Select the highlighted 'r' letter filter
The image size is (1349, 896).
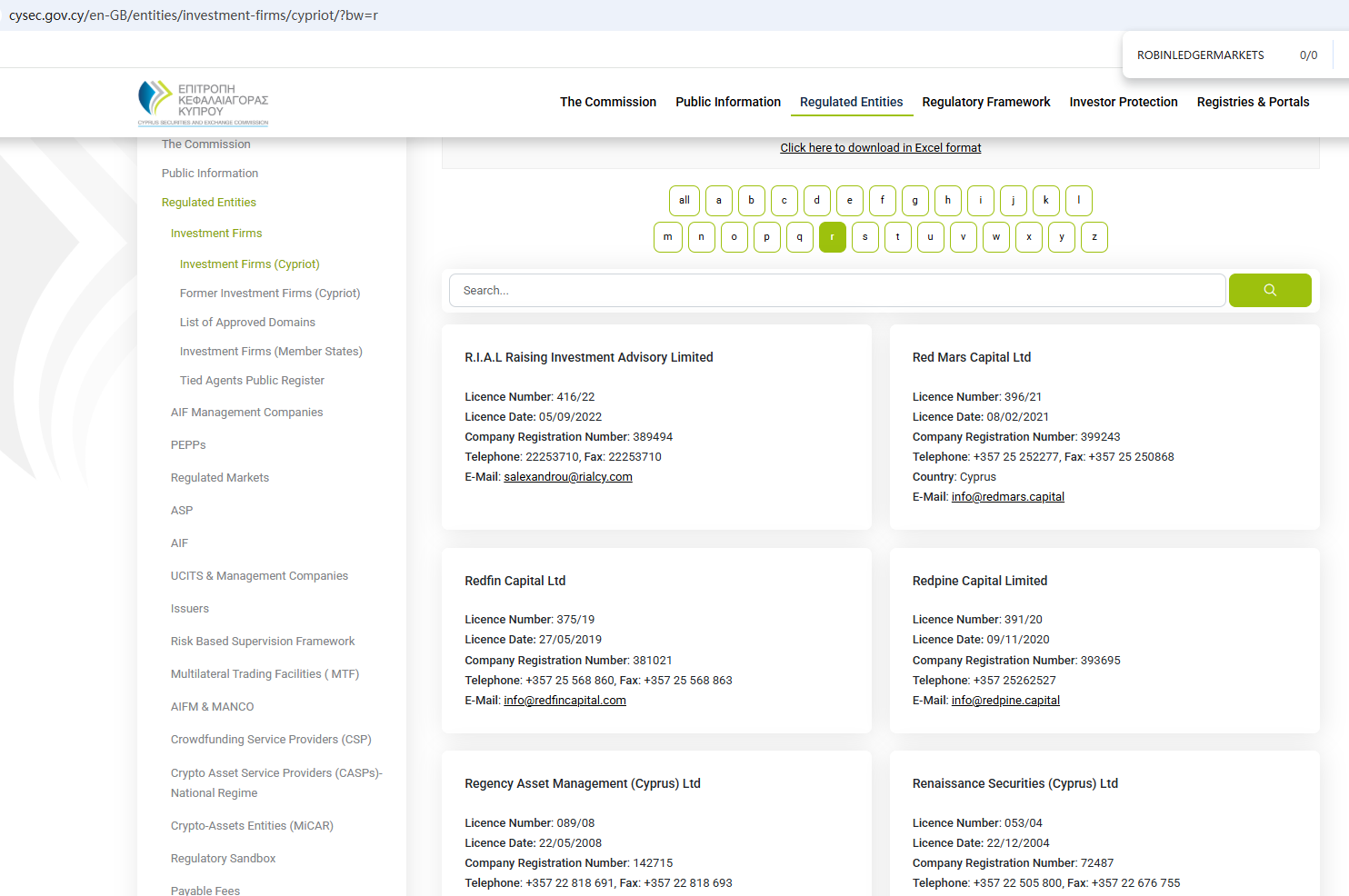(x=832, y=237)
